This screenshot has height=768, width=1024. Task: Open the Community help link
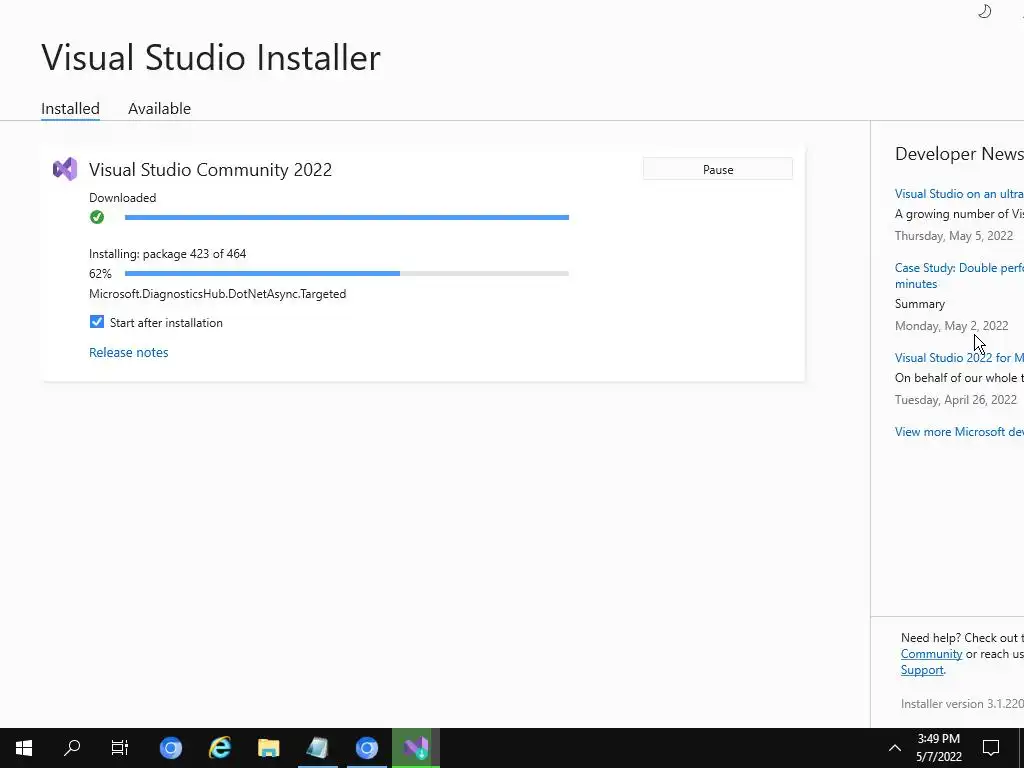pos(931,654)
